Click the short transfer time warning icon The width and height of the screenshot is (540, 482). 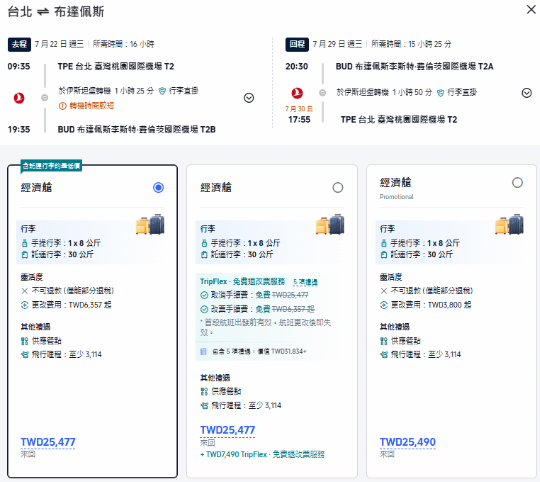(62, 106)
